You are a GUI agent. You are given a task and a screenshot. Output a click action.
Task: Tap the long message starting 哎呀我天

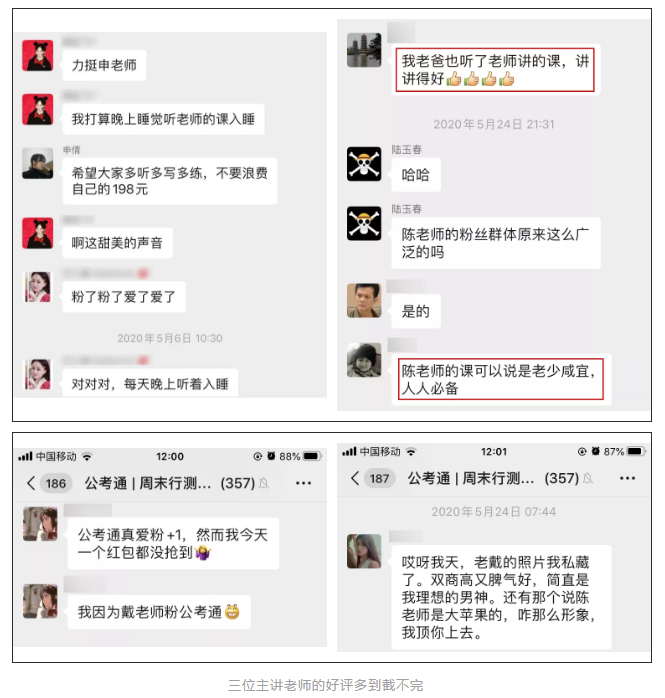pyautogui.click(x=501, y=597)
